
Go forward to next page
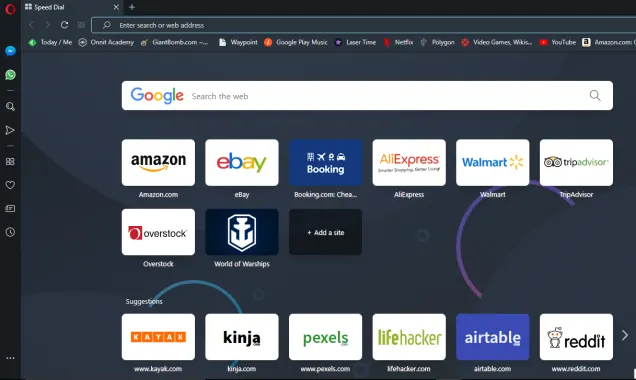pyautogui.click(x=47, y=25)
